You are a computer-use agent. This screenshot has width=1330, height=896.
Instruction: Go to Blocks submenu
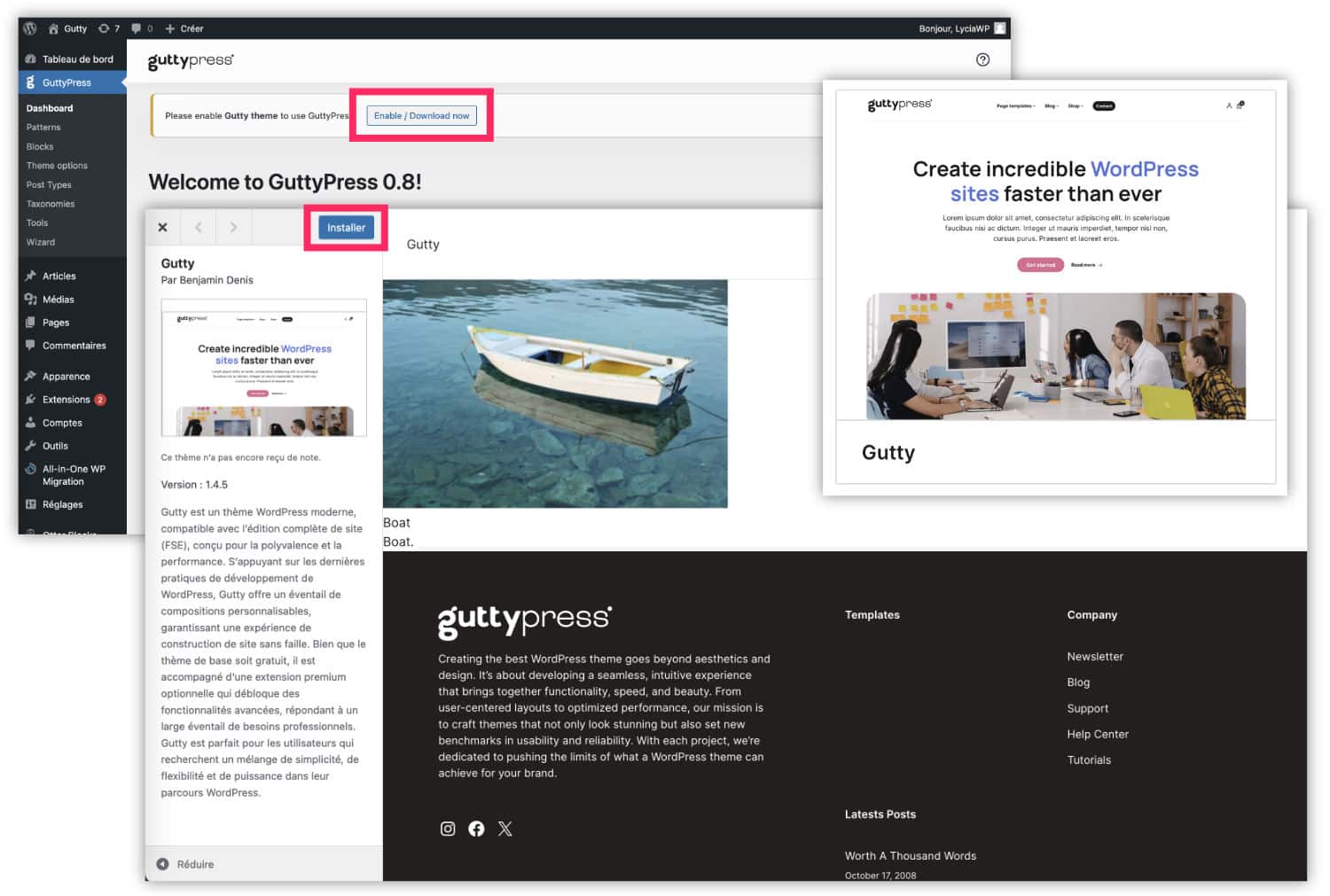[x=40, y=147]
